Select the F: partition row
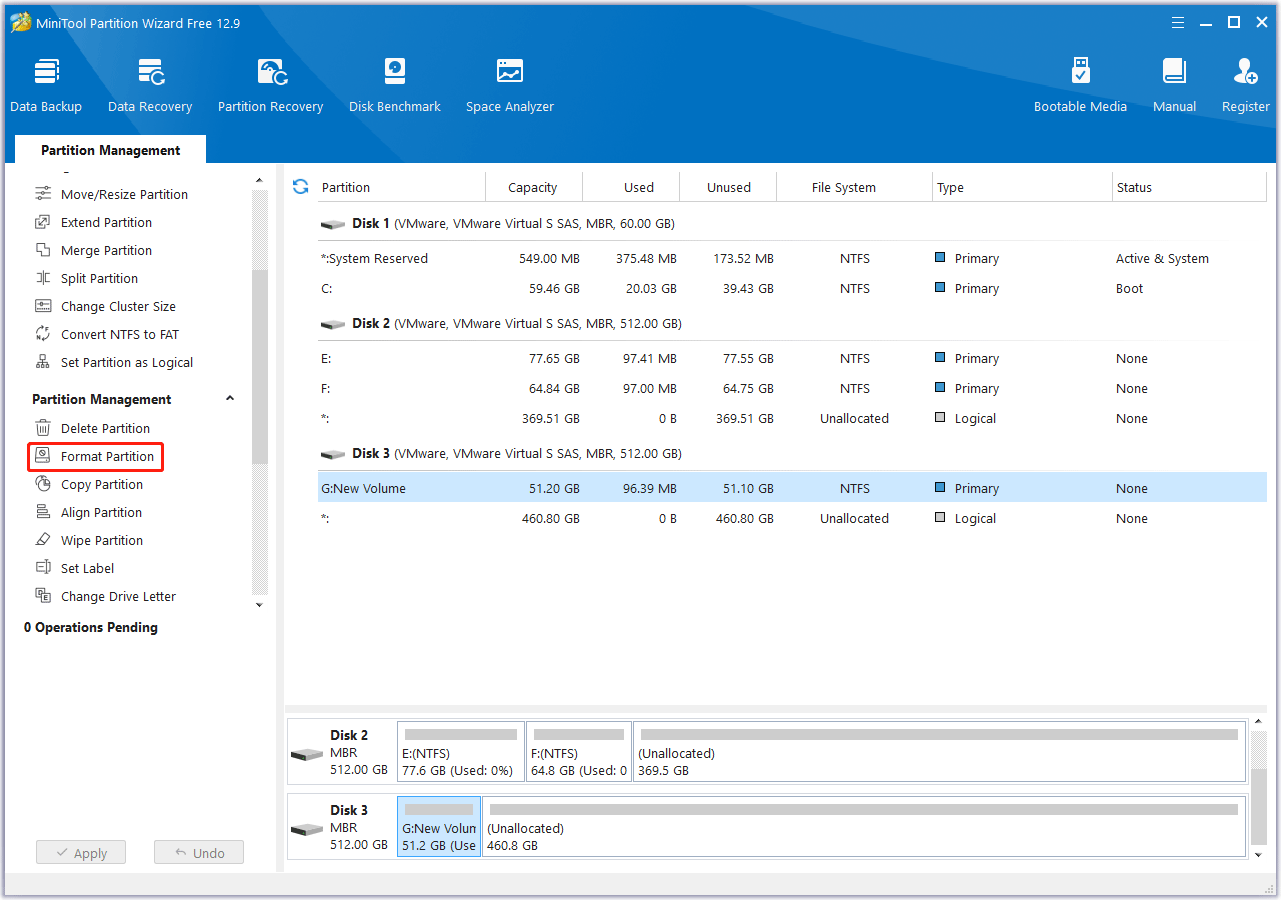The image size is (1281, 901). 792,388
